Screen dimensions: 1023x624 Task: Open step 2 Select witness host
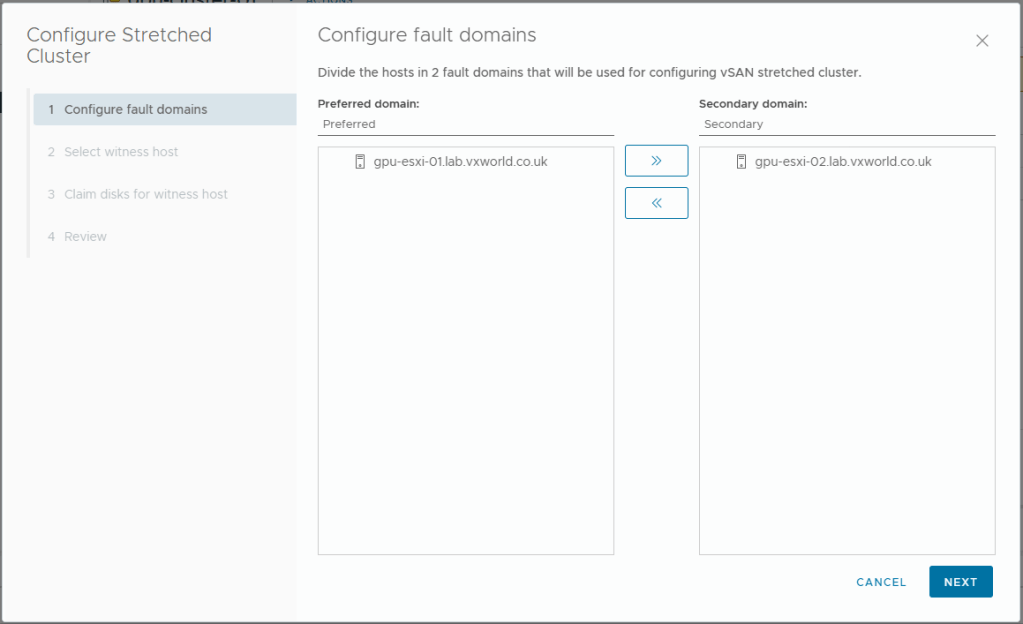(121, 152)
